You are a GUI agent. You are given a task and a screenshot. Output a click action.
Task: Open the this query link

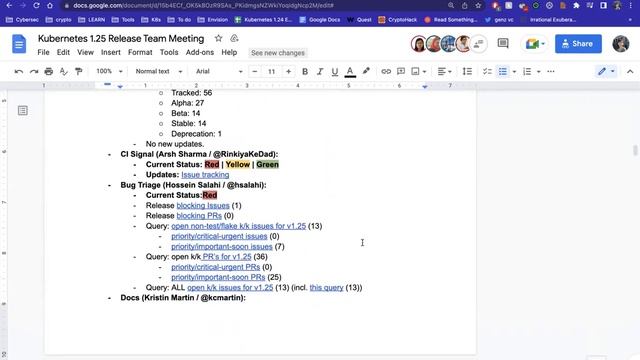click(x=326, y=287)
